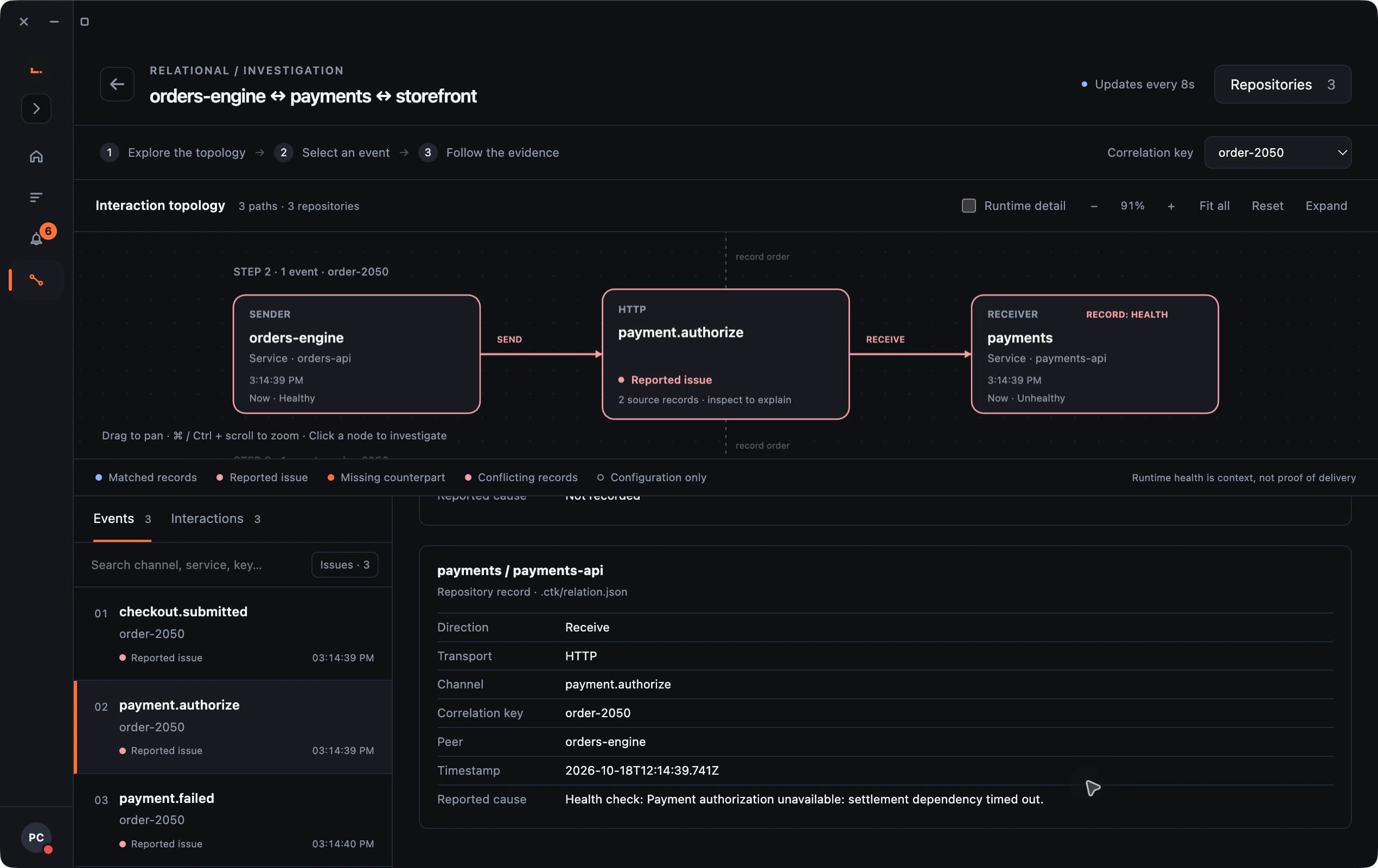This screenshot has width=1378, height=868.
Task: Click Fit all in topology toolbar
Action: click(1214, 206)
